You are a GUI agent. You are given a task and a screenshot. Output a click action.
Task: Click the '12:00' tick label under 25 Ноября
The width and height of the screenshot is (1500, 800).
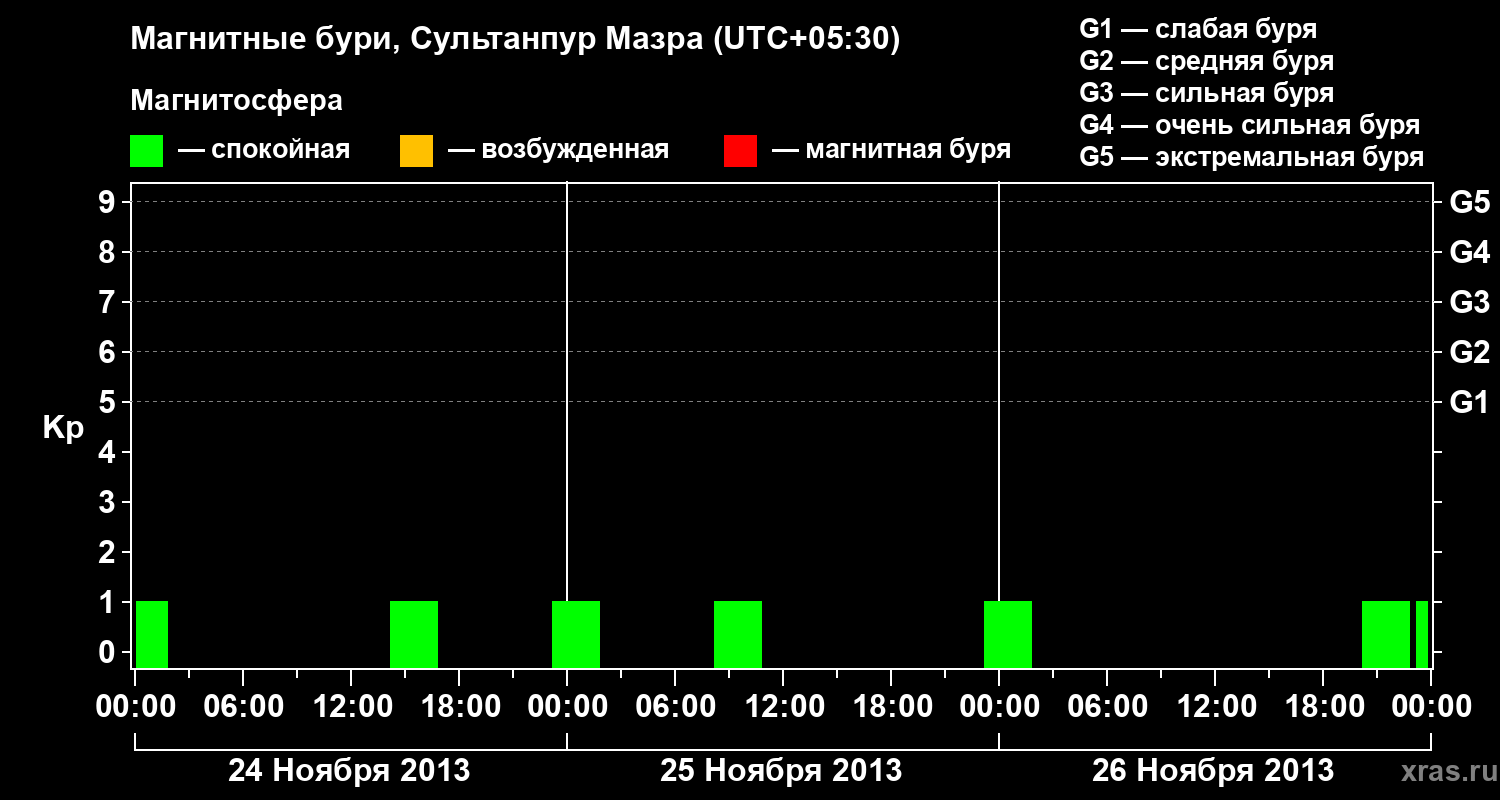click(783, 707)
